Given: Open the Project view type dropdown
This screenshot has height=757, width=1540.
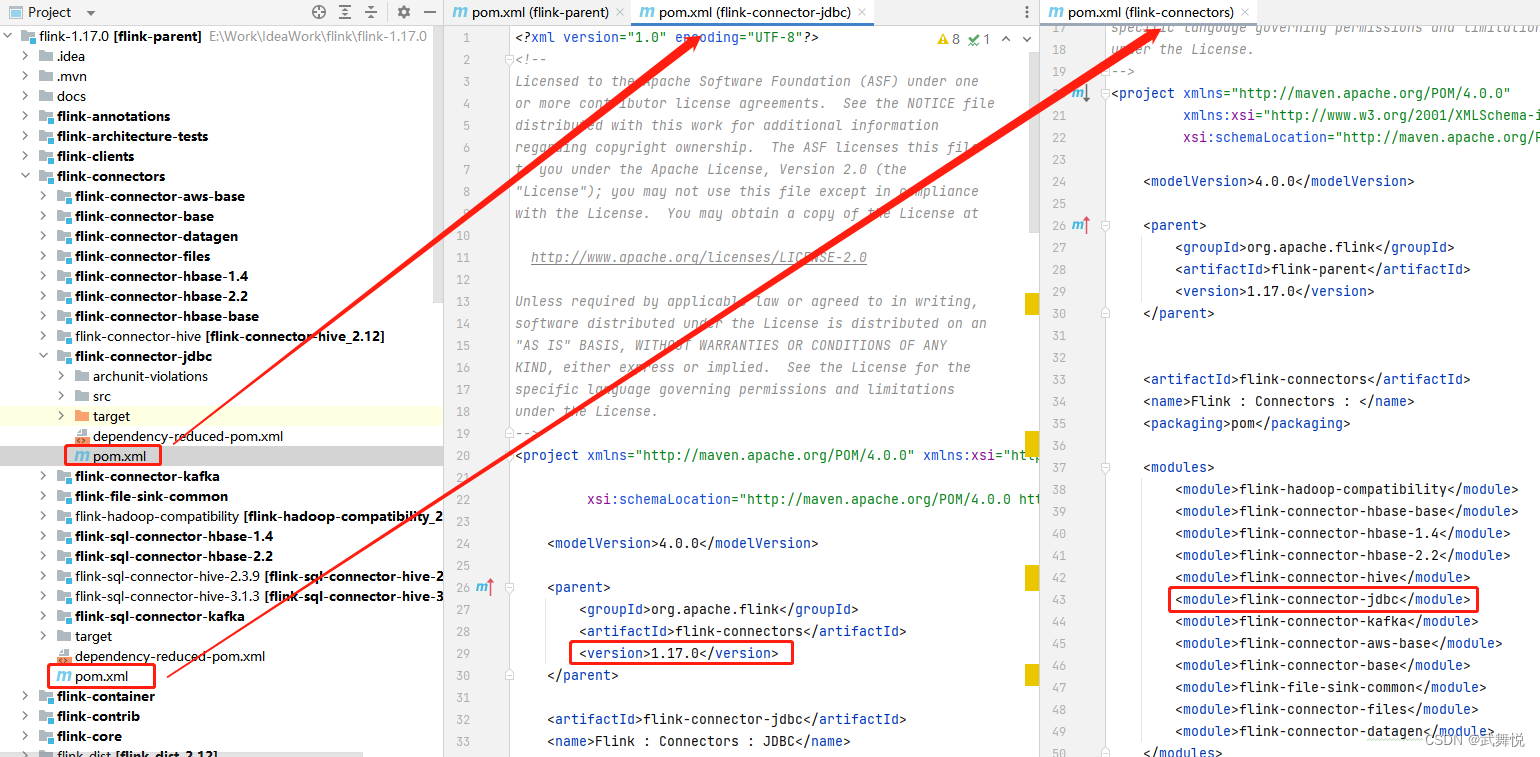Looking at the screenshot, I should (x=91, y=12).
